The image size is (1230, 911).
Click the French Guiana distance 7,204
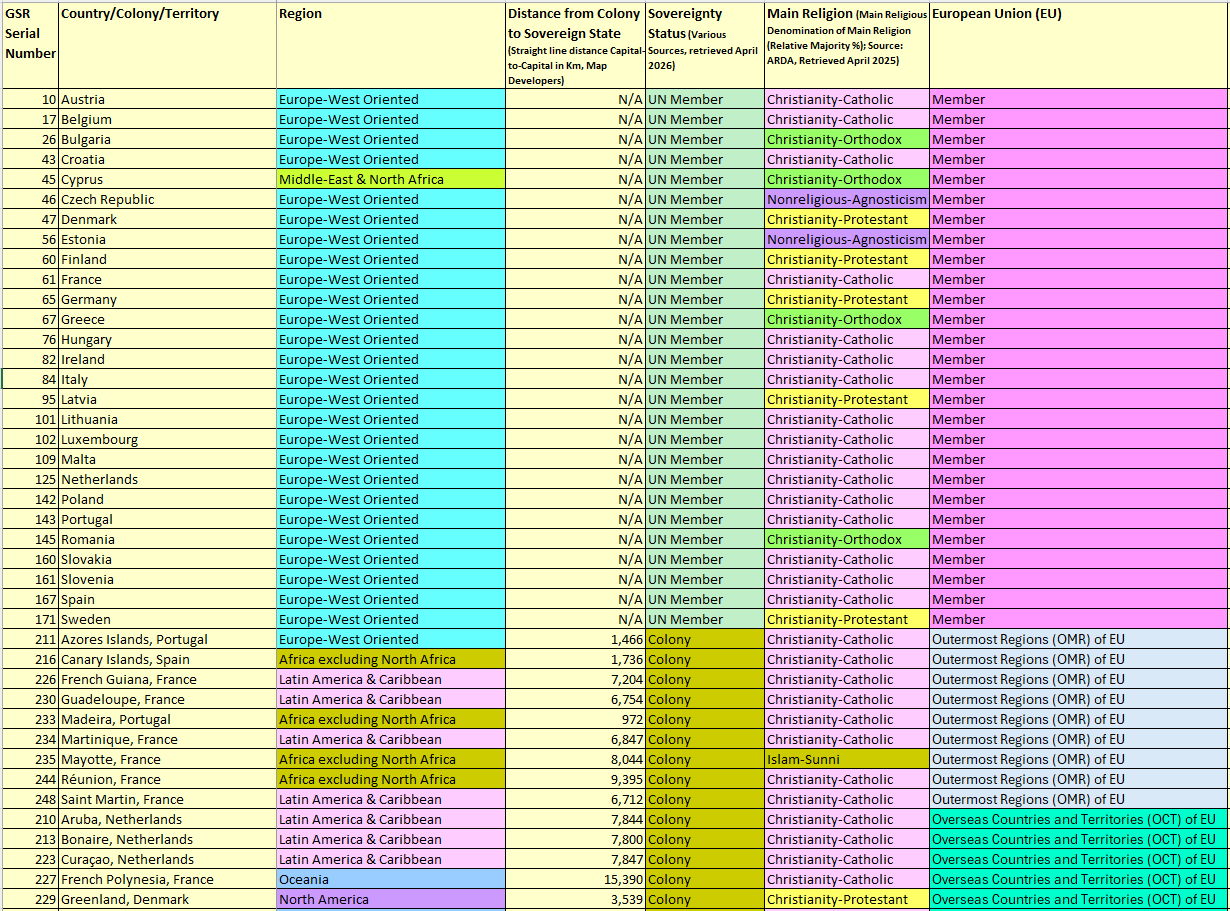(x=575, y=679)
